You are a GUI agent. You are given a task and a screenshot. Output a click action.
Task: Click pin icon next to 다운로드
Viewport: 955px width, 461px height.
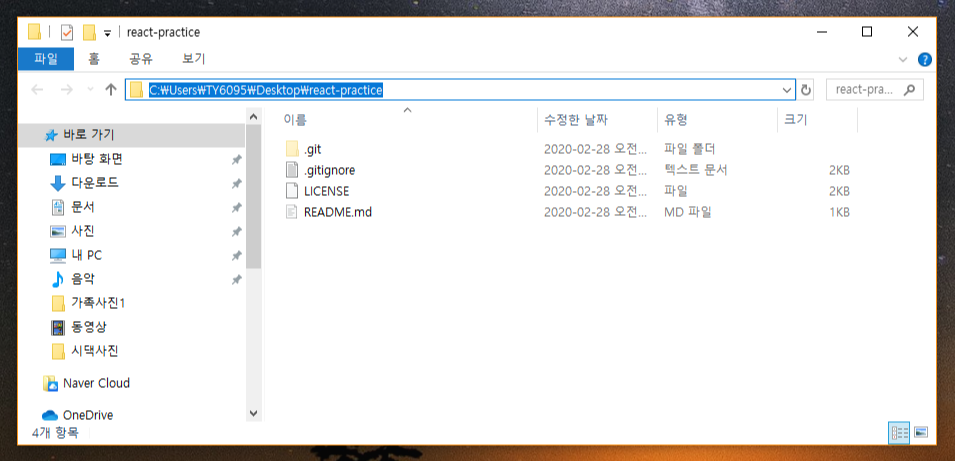[236, 183]
